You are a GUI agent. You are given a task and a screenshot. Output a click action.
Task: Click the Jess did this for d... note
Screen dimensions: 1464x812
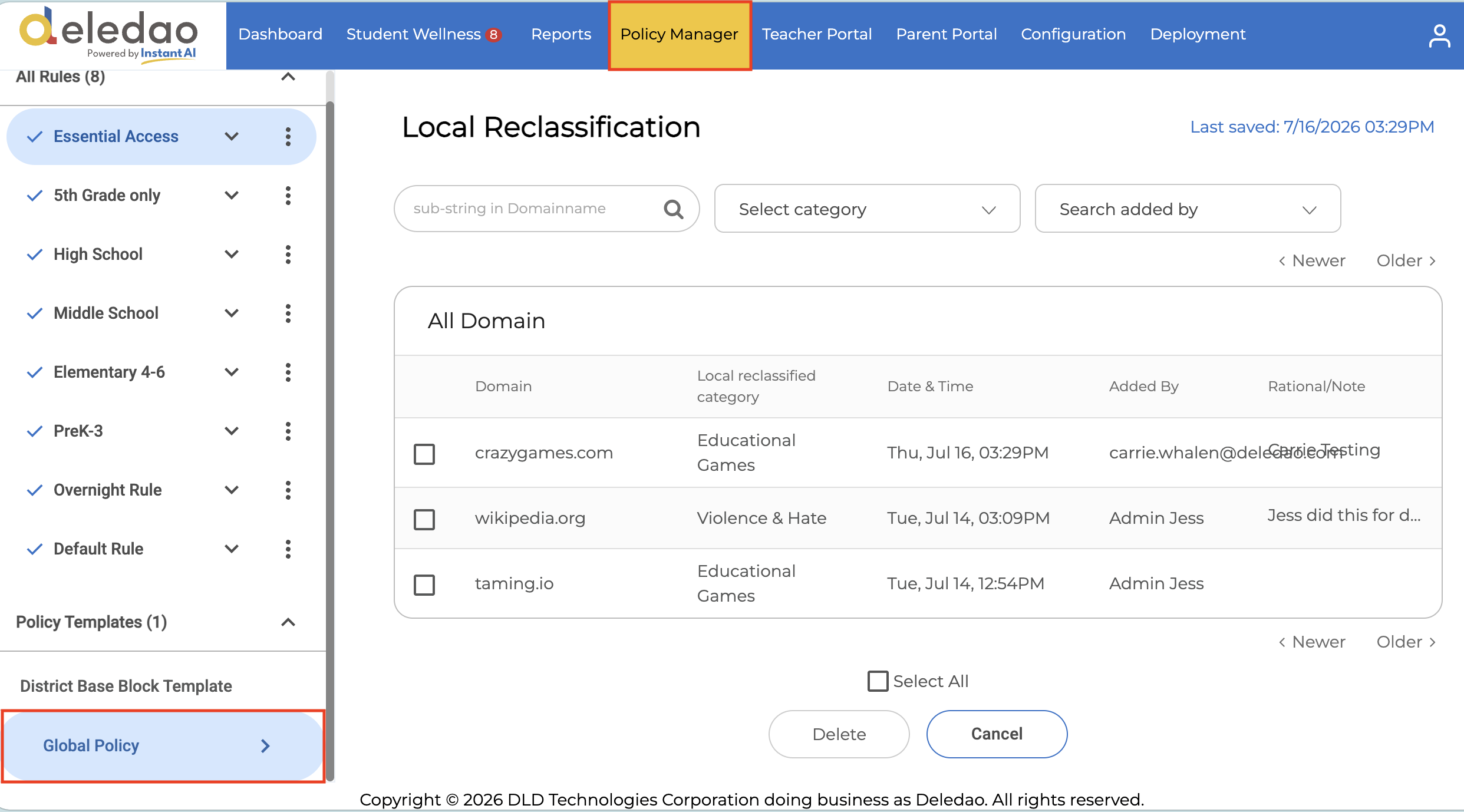click(1344, 516)
